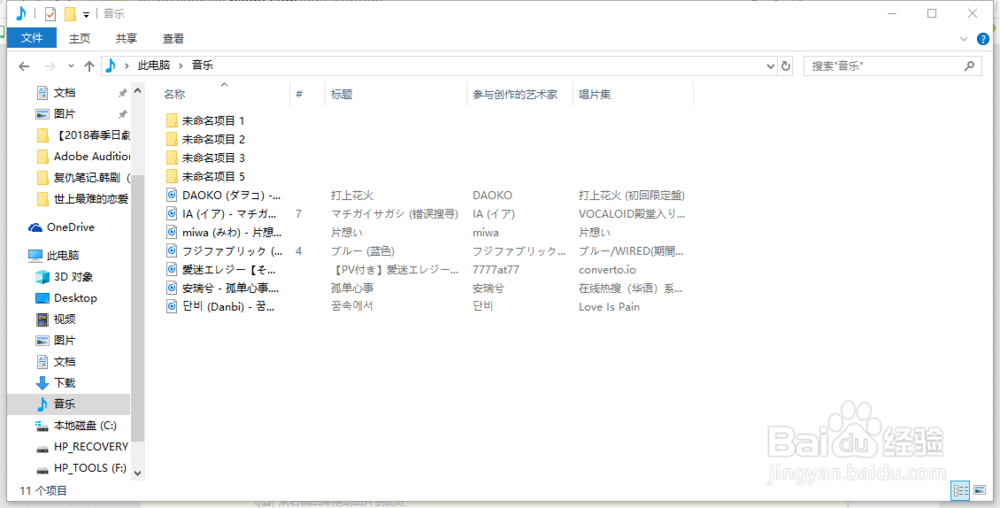Click navigation pane scroll down arrow
The height and width of the screenshot is (508, 1000).
[x=138, y=474]
